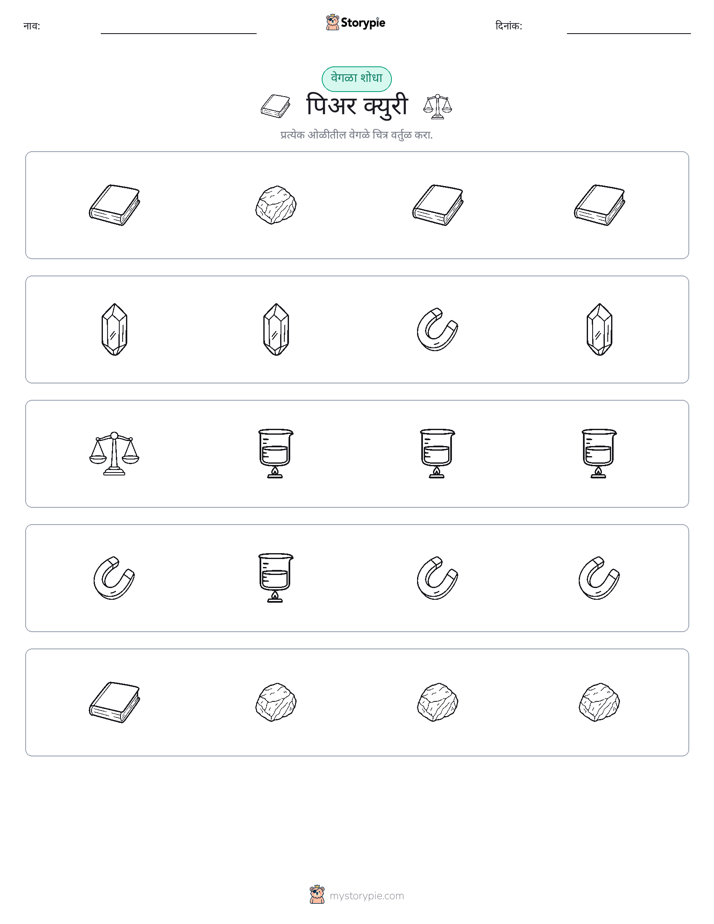714x924 pixels.
Task: Click the middle rock in the bottom row
Action: pos(437,702)
